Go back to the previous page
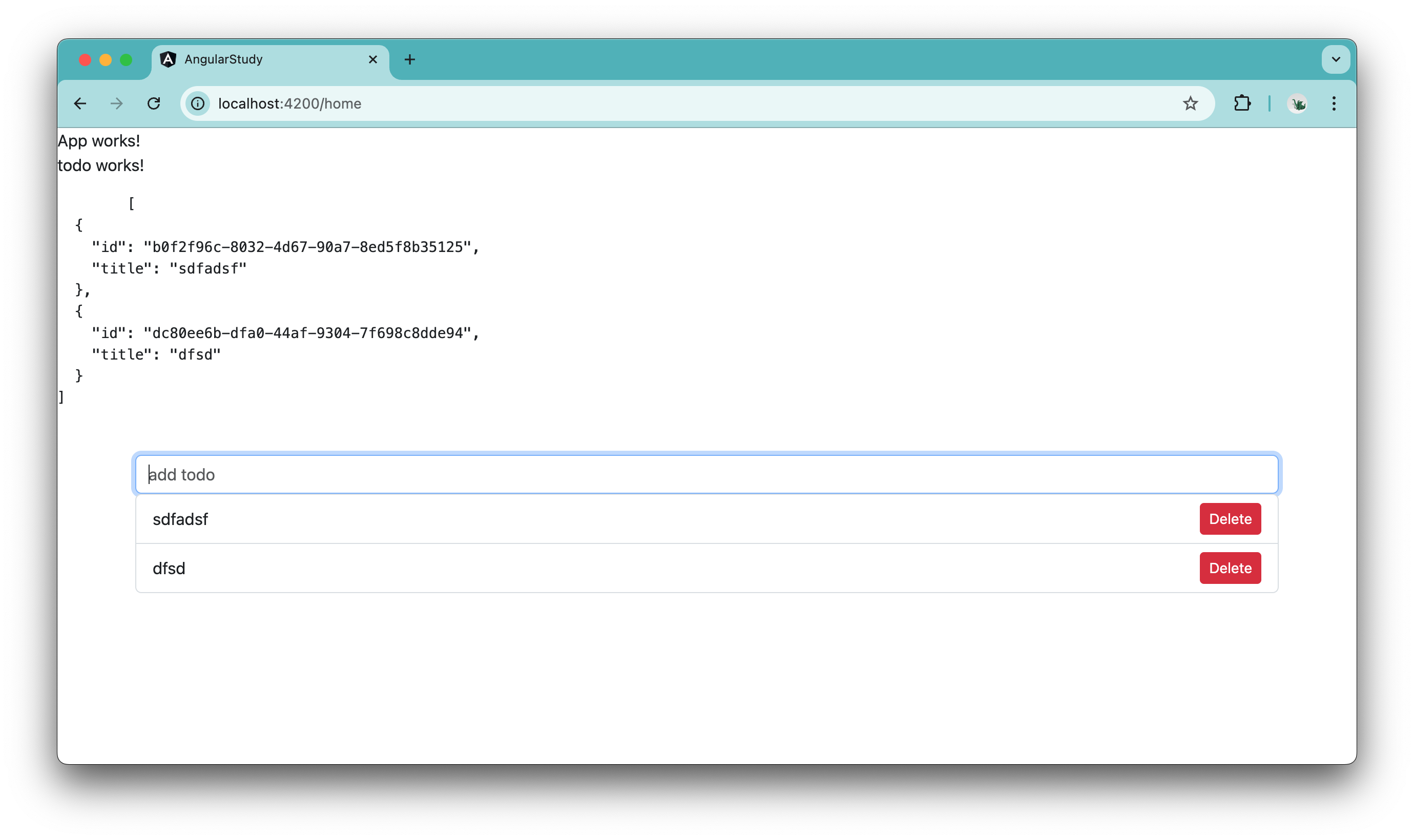Screen dimensions: 1414x840 click(80, 103)
